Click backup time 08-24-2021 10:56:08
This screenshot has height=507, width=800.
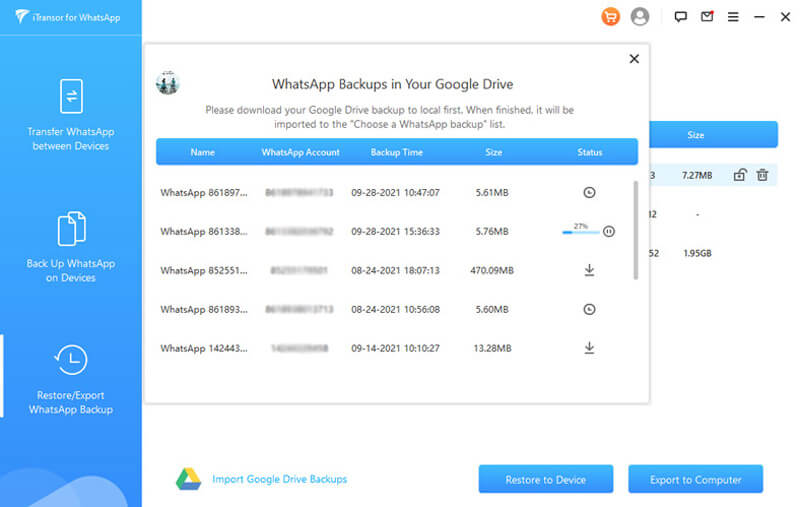(x=395, y=309)
